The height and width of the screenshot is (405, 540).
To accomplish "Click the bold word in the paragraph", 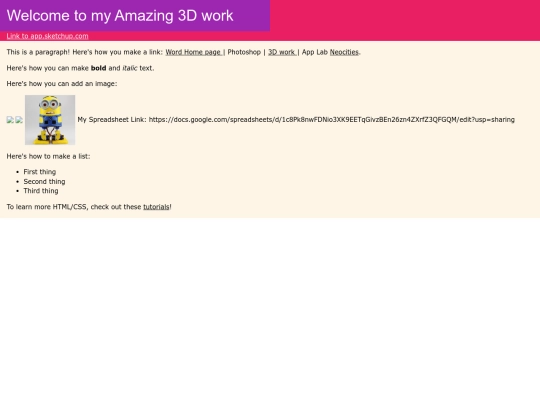I will [98, 68].
